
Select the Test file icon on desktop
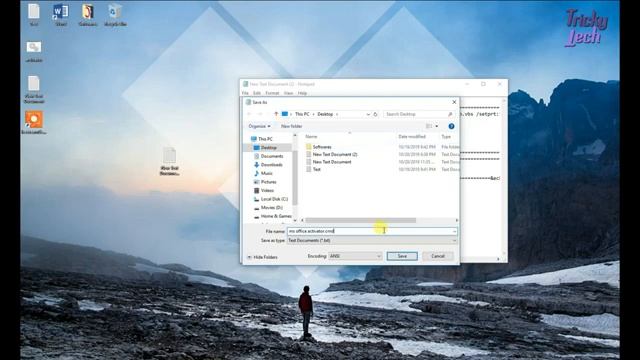[34, 15]
